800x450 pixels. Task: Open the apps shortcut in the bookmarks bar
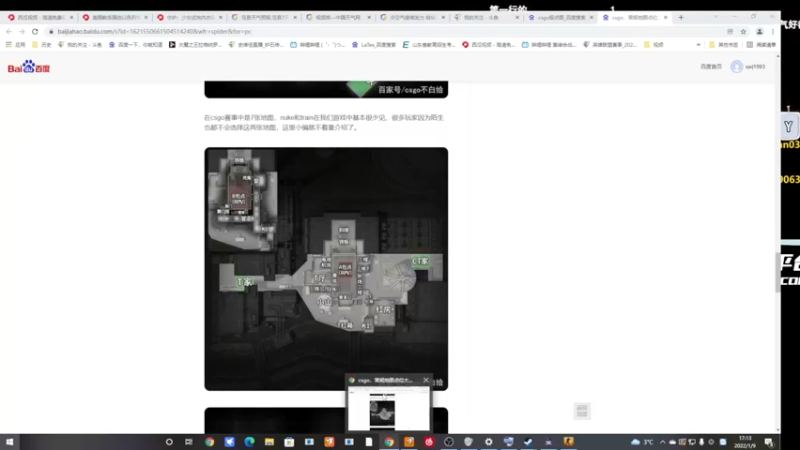point(15,45)
